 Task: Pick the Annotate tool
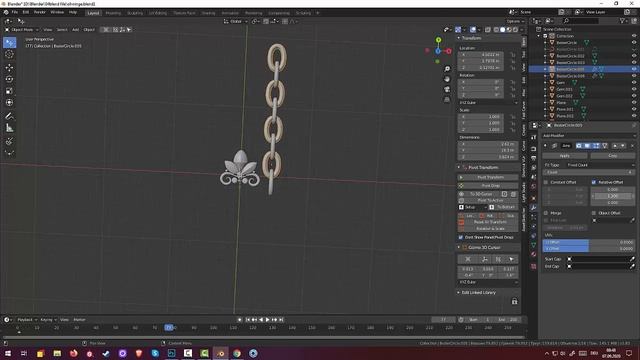(x=9, y=116)
